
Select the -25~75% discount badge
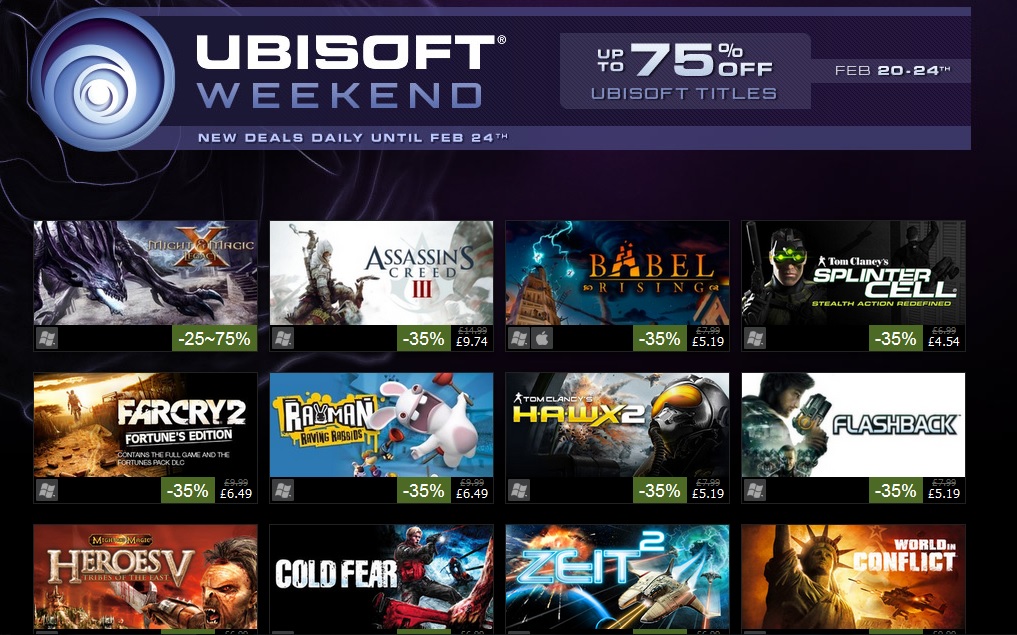coord(215,339)
